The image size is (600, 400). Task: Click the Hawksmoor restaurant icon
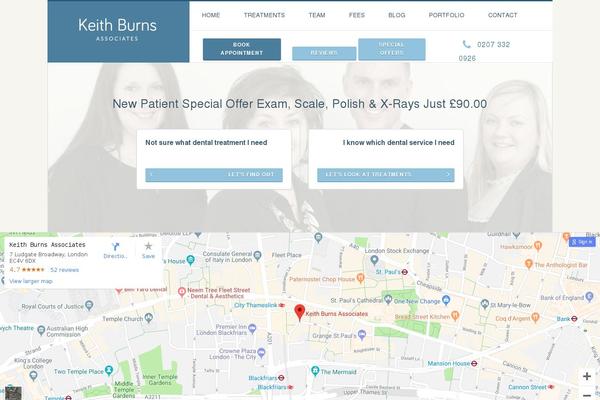pos(538,246)
